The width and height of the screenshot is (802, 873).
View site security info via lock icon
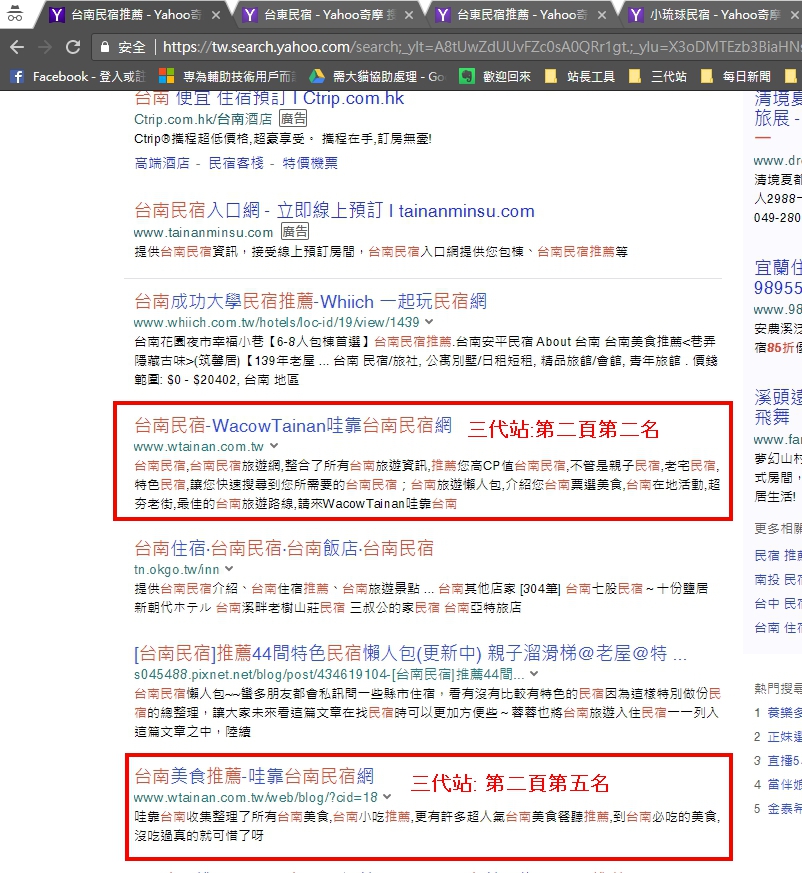(x=105, y=47)
